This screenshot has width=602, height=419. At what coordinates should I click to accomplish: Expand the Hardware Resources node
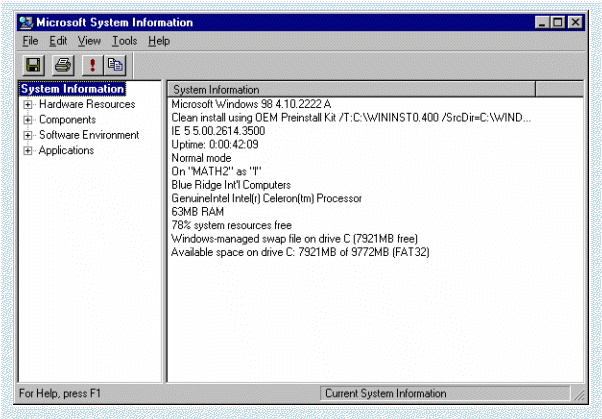click(28, 104)
